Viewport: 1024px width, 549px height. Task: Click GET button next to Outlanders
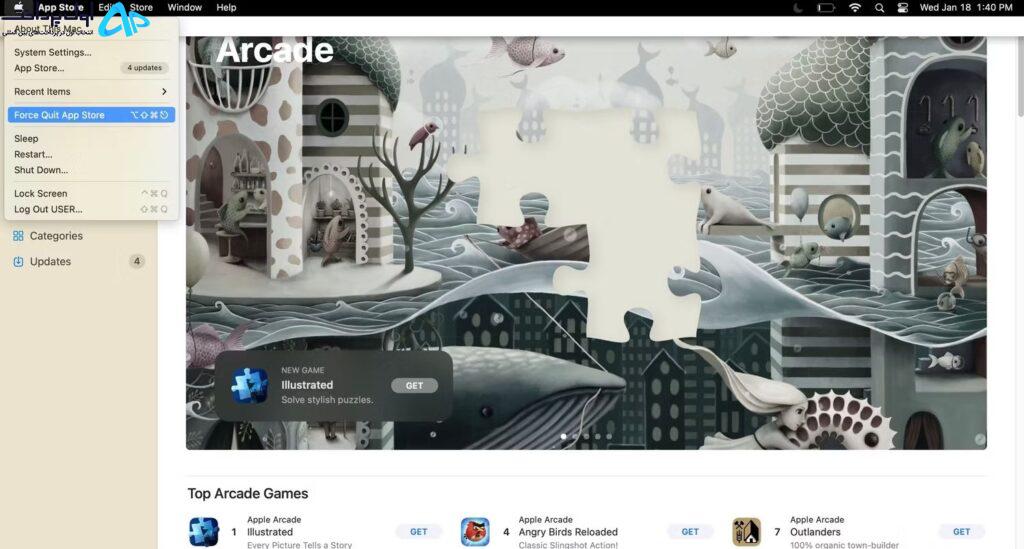tap(961, 531)
